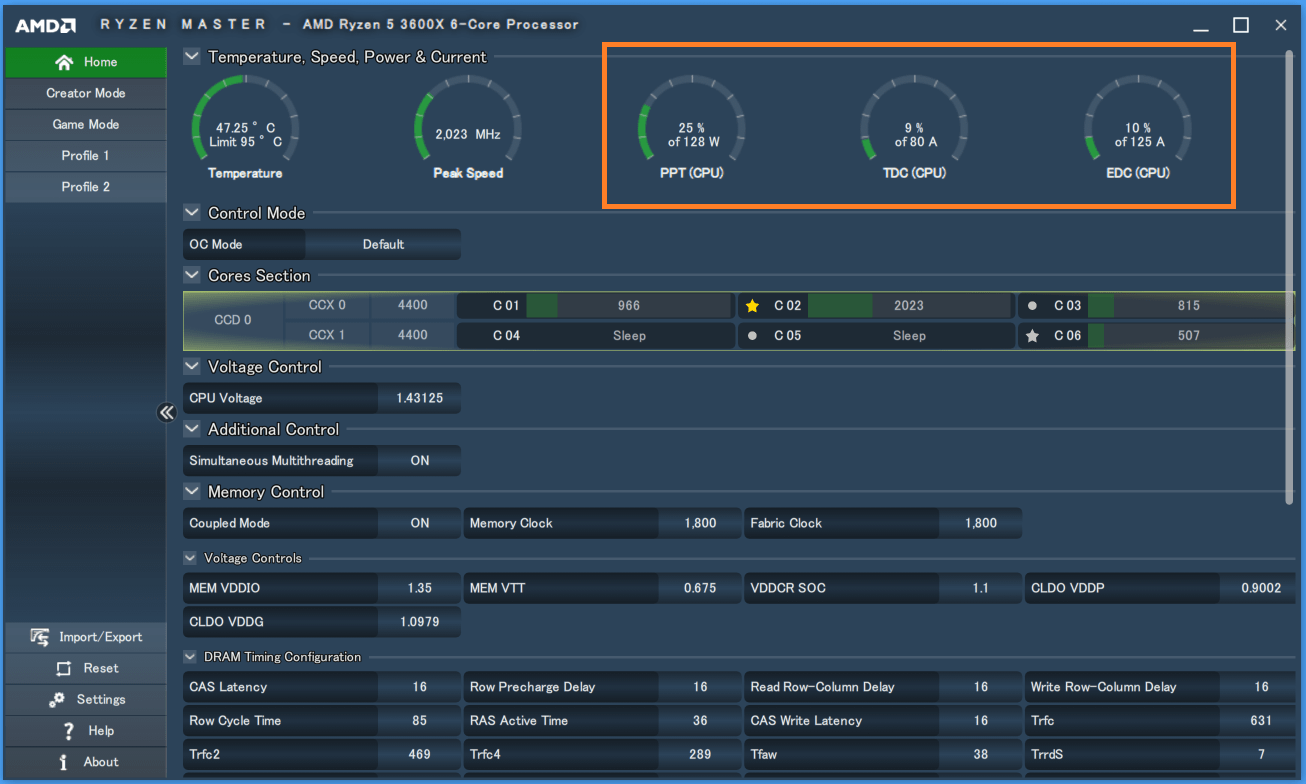Click the C 02 core speed bar

pos(909,306)
